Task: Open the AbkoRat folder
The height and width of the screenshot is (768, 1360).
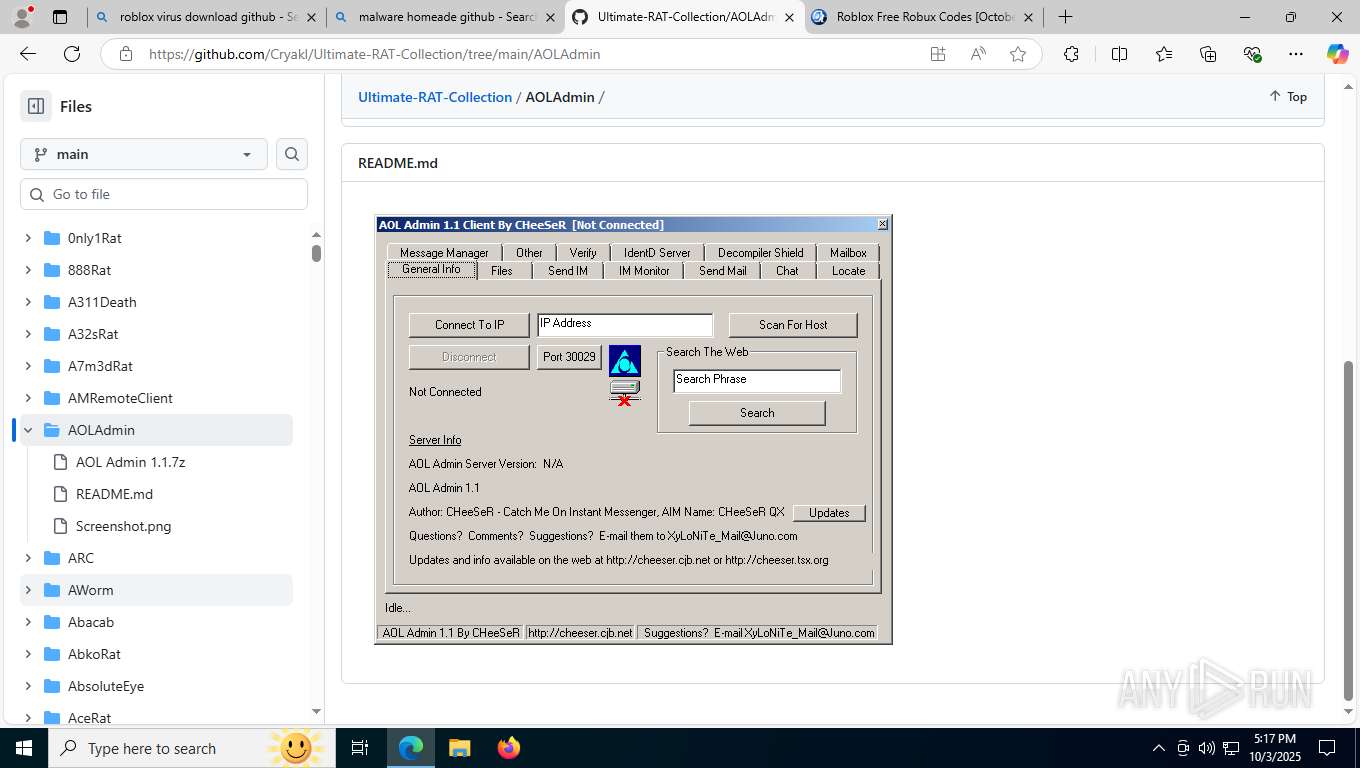Action: coord(94,654)
